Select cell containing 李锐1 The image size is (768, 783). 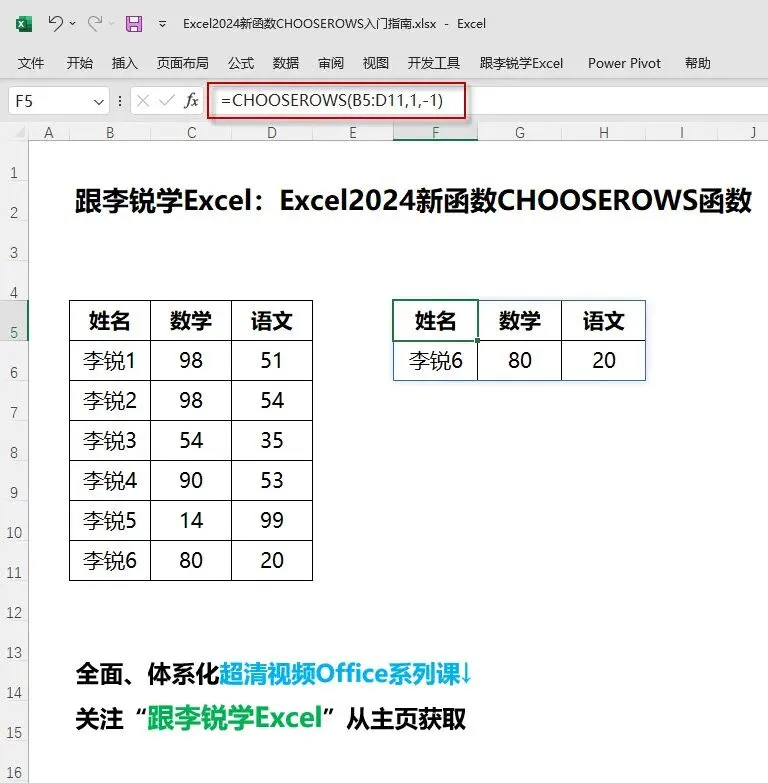(110, 361)
